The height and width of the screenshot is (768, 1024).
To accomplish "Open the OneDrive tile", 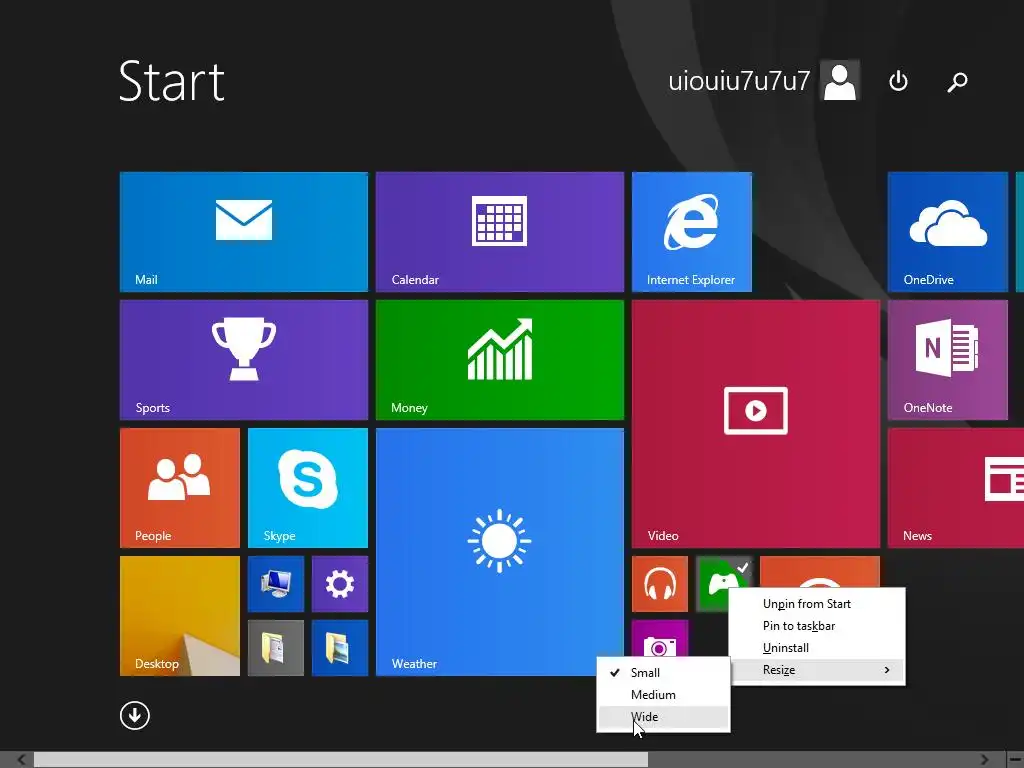I will point(948,232).
